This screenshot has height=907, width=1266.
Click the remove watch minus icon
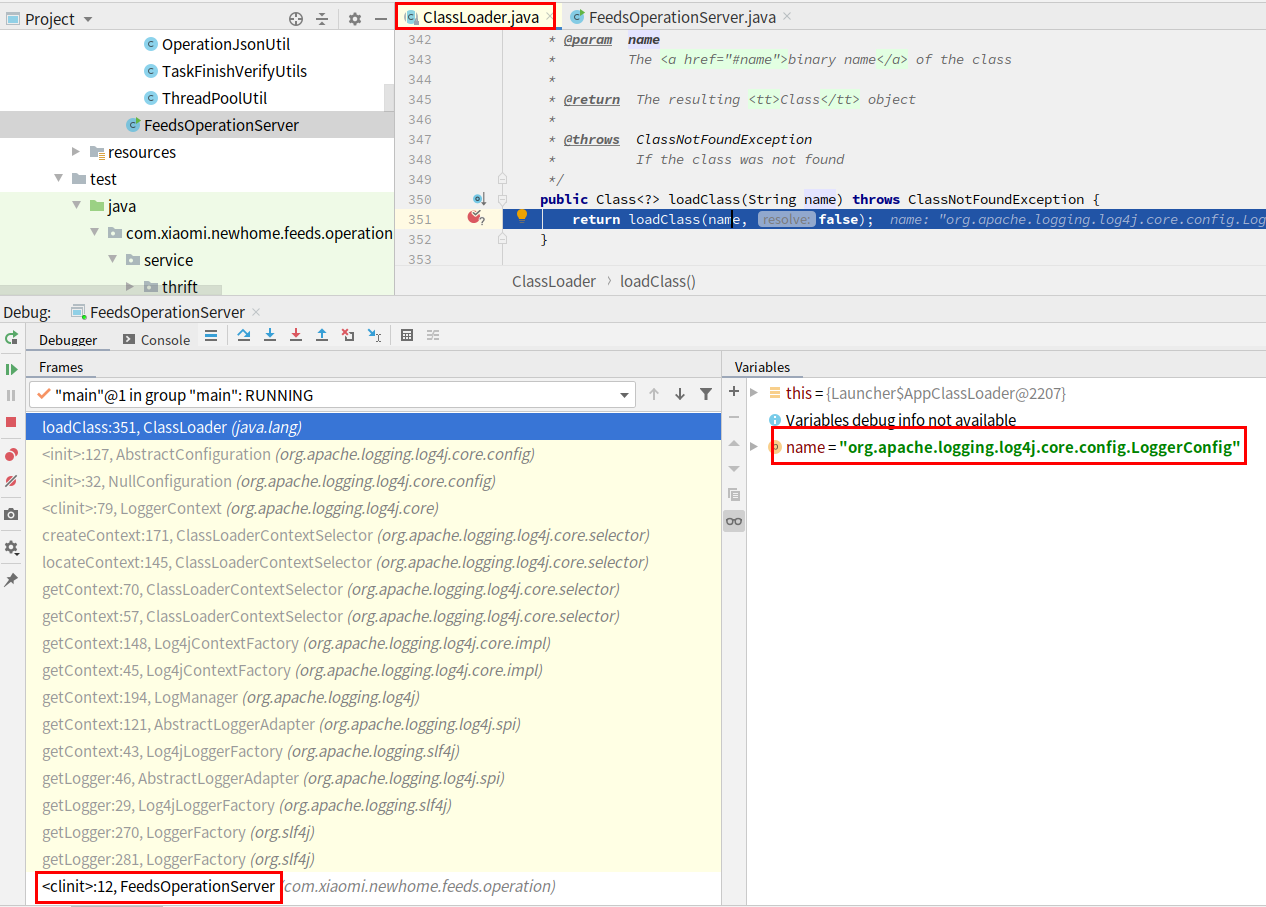(x=734, y=417)
